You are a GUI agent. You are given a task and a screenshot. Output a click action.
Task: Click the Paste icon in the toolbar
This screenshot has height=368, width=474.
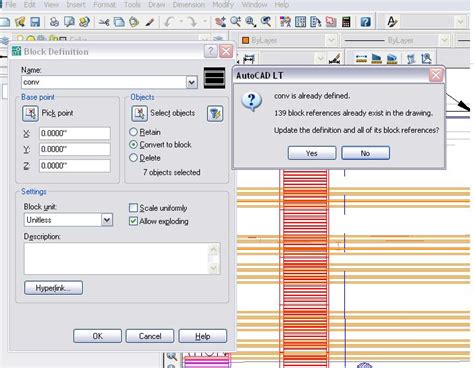click(134, 22)
